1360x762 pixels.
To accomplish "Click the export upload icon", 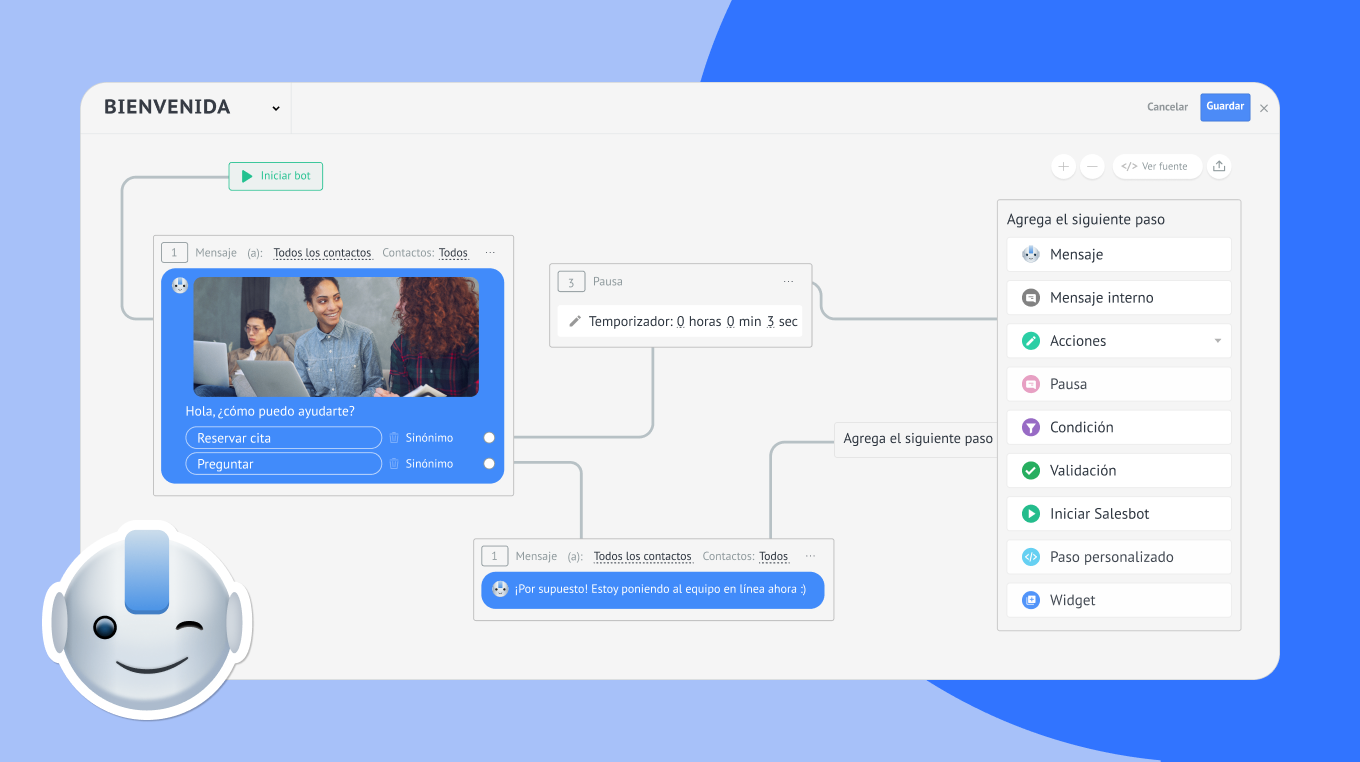I will tap(1218, 166).
